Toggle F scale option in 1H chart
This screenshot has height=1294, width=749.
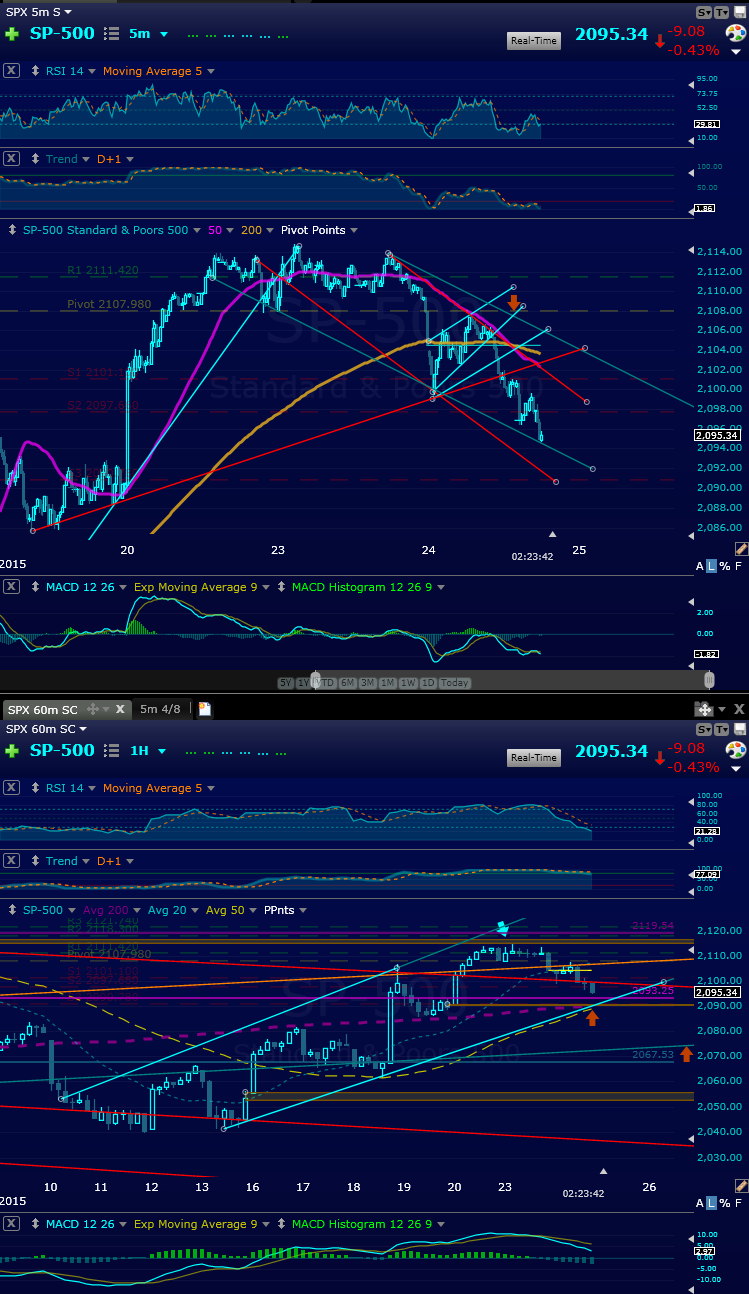tap(740, 1202)
